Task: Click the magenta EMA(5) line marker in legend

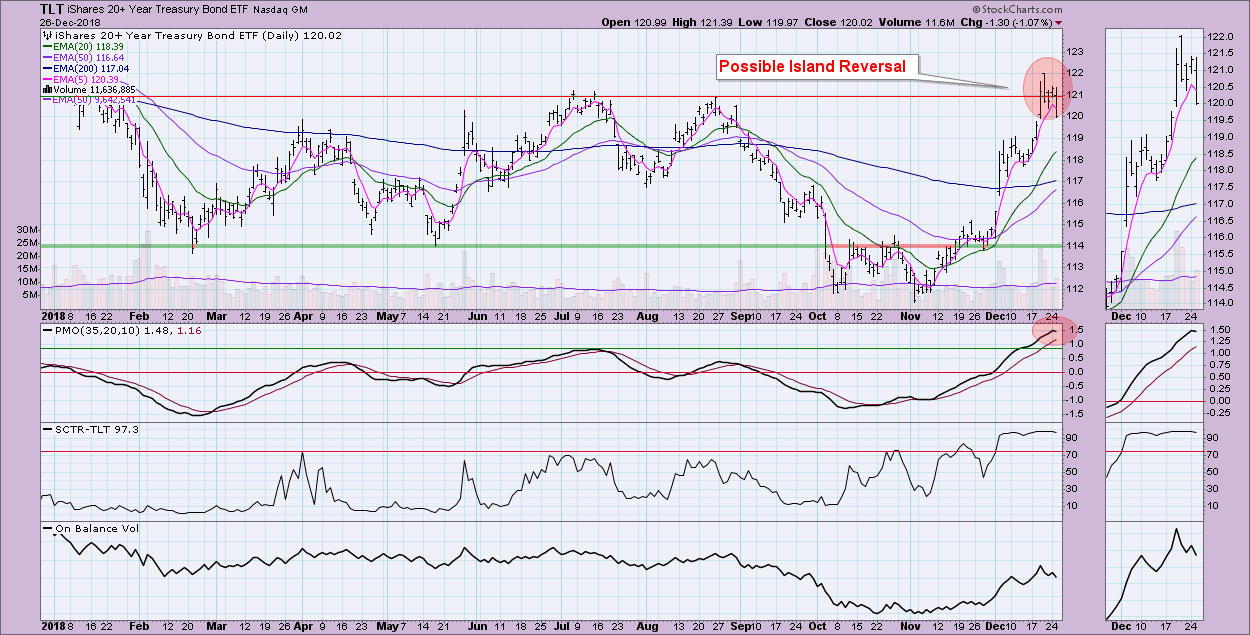Action: [46, 79]
